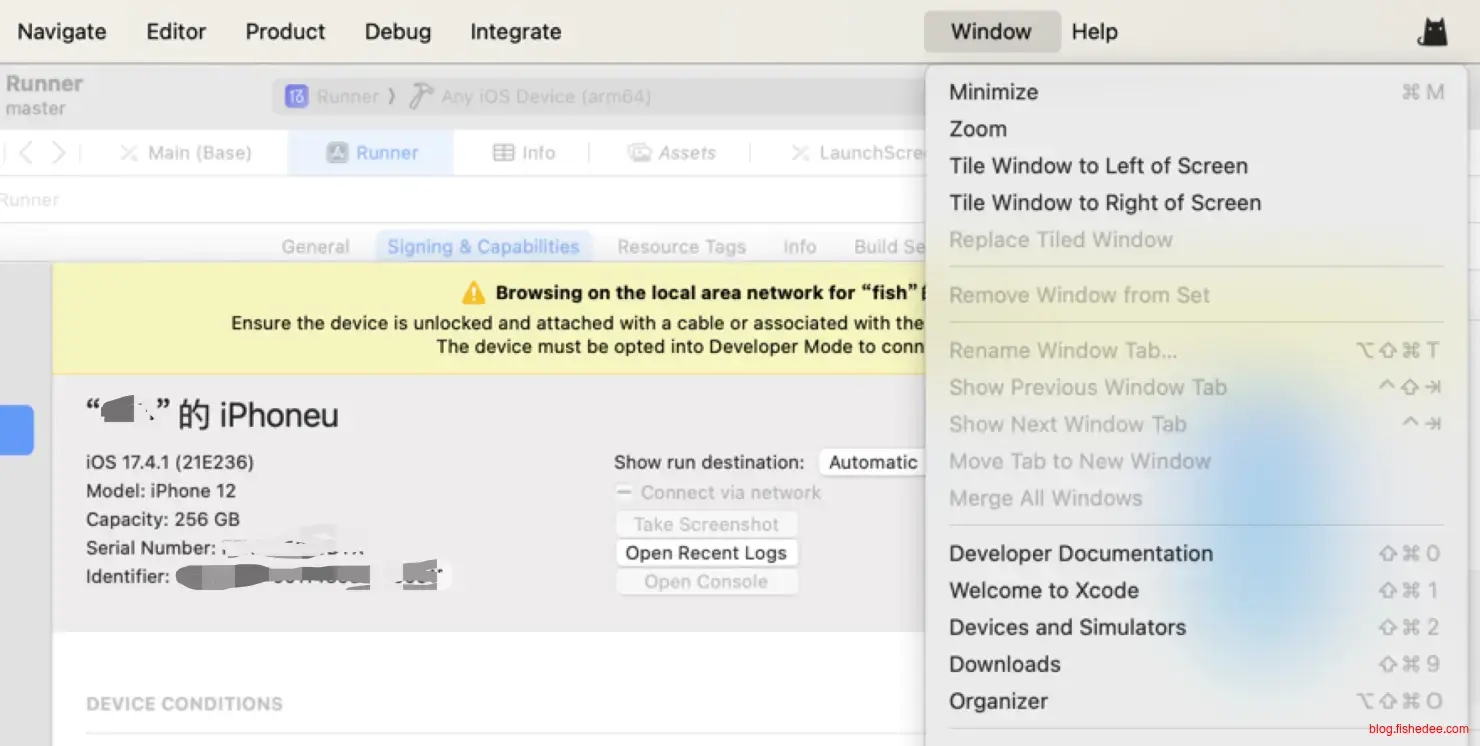Choose Devices and Simulators menu item
Viewport: 1480px width, 746px height.
tap(1067, 628)
